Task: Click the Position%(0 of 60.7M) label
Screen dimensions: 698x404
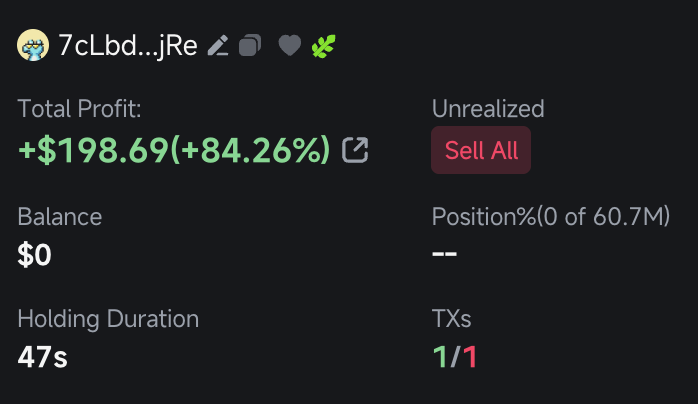Action: point(551,216)
